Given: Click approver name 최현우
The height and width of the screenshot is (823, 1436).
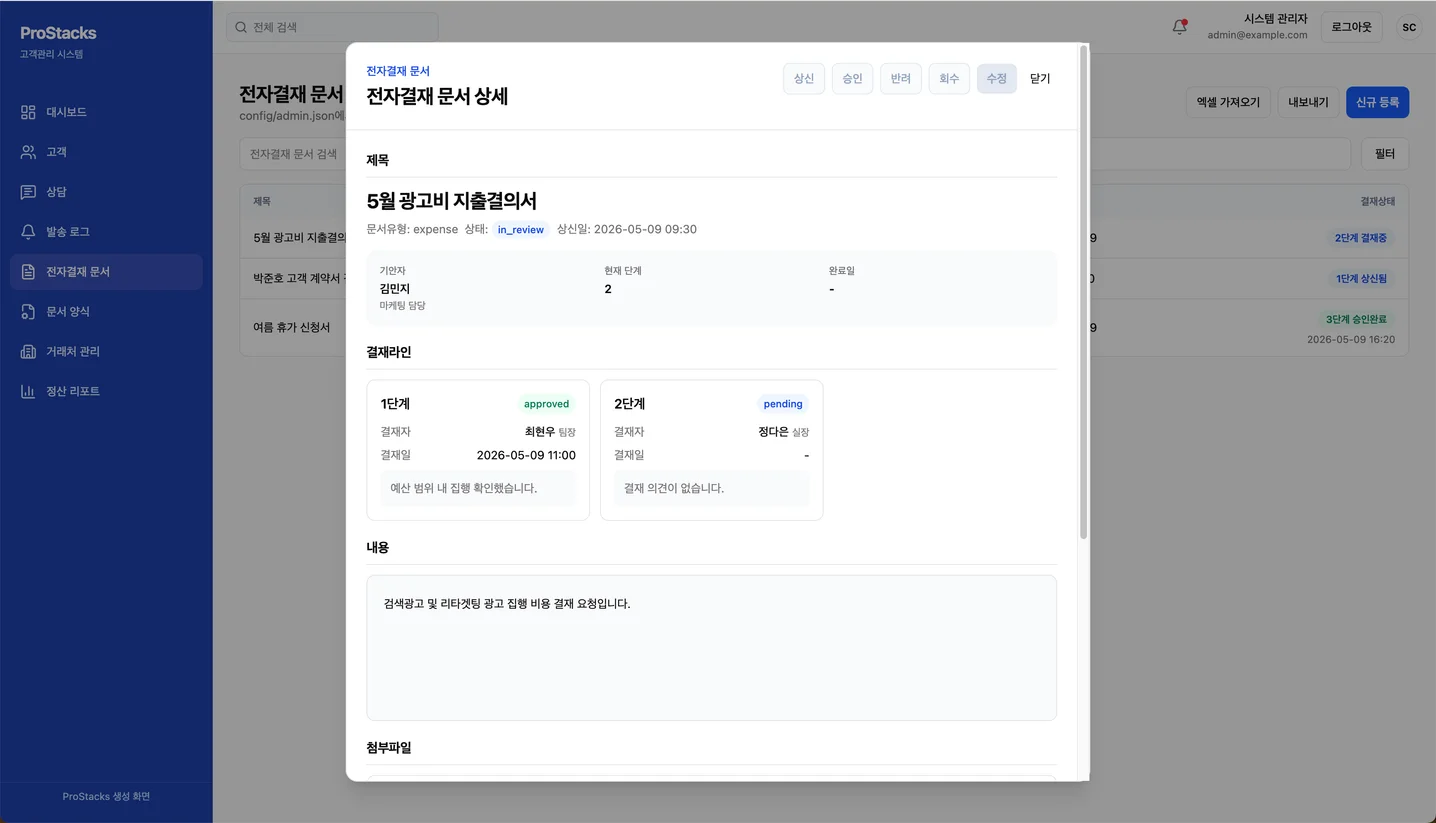Looking at the screenshot, I should [x=540, y=432].
